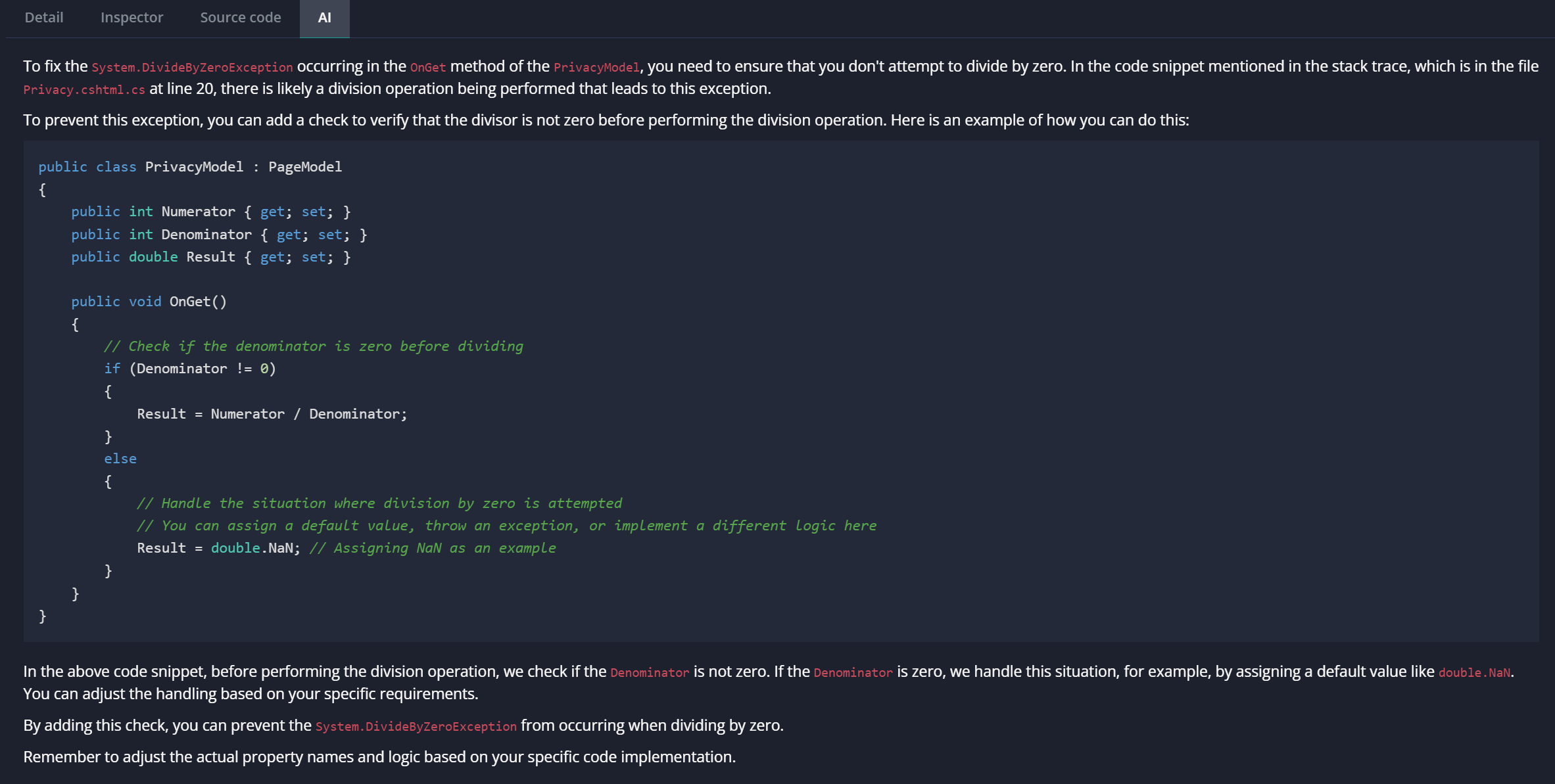
Task: Click the AI tab
Action: [x=324, y=17]
